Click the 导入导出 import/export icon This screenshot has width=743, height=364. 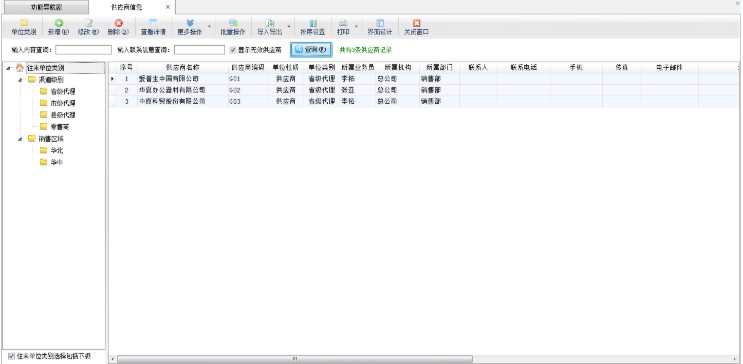(269, 23)
